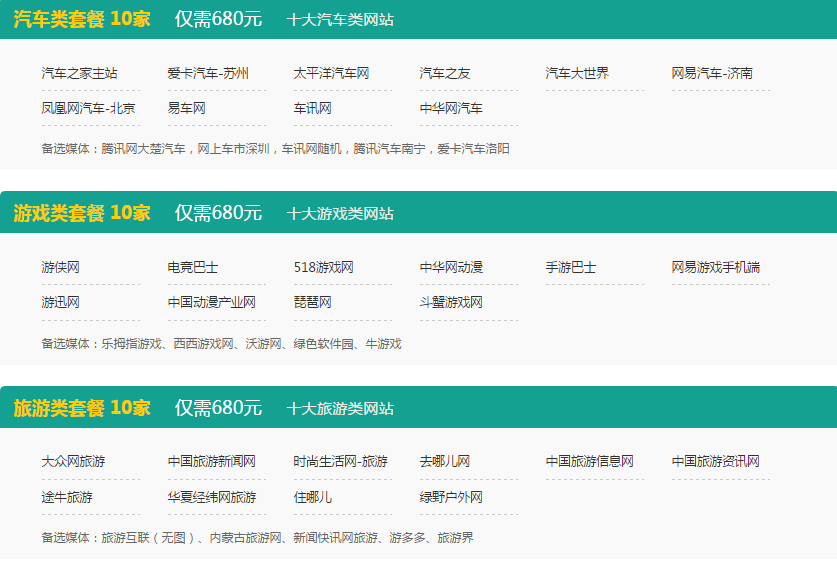This screenshot has width=837, height=563.
Task: Click the 十大旅游类网站 header text
Action: point(340,408)
